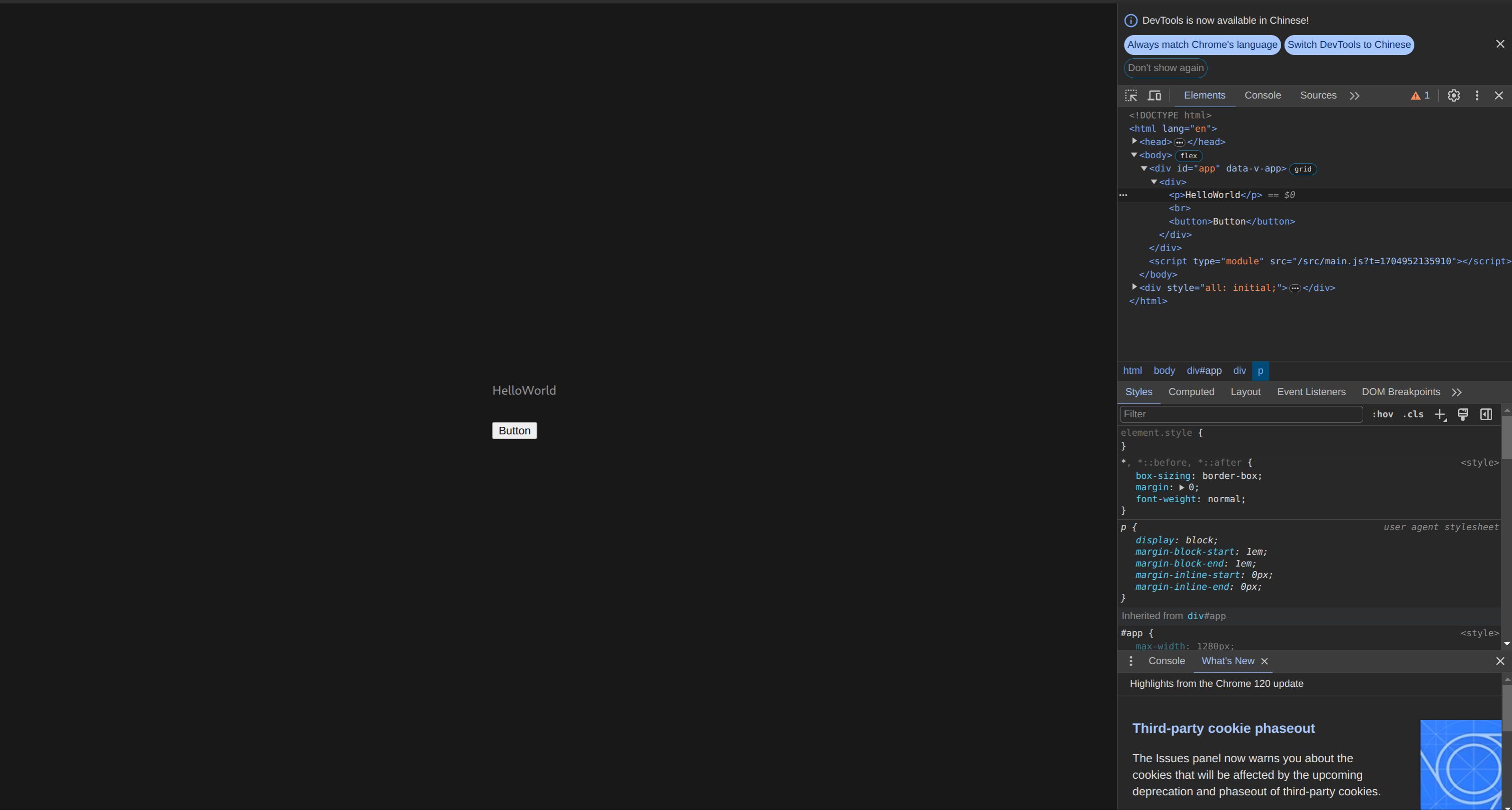Collapse the div#app element node
Viewport: 1512px width, 810px height.
tap(1144, 169)
